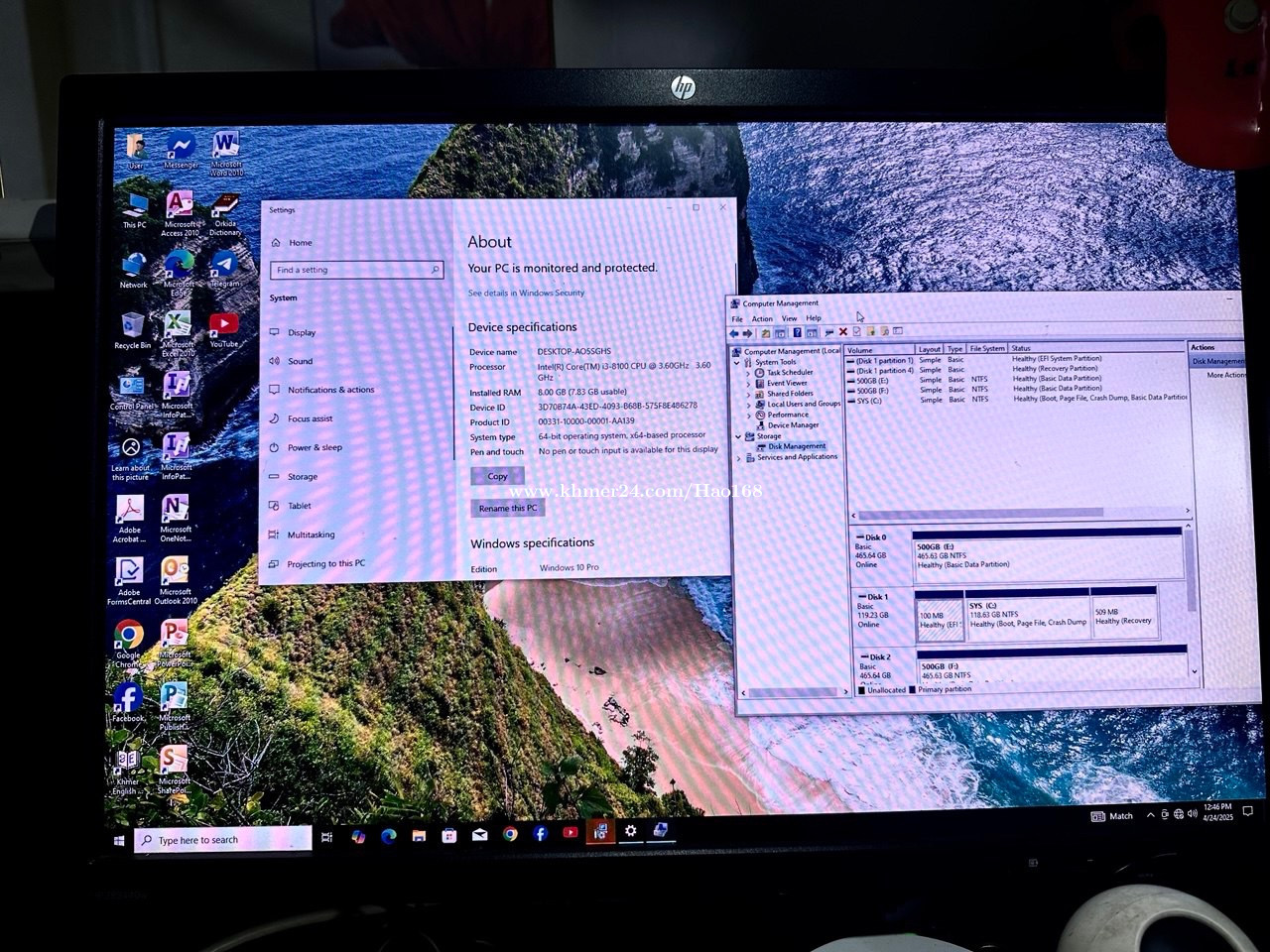Click See details in Windows Security link
The image size is (1270, 952).
click(526, 294)
